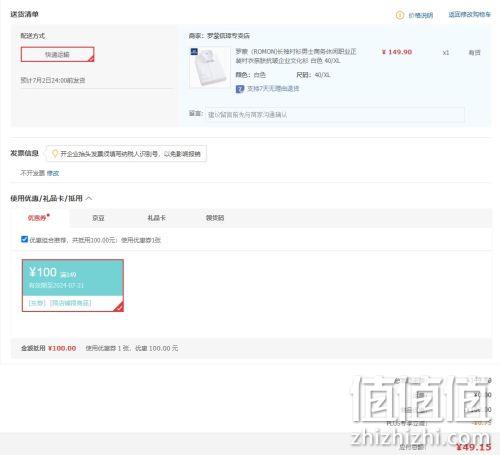Uncheck the best coupon combination checkbox
Image resolution: width=500 pixels, height=455 pixels.
pyautogui.click(x=24, y=239)
